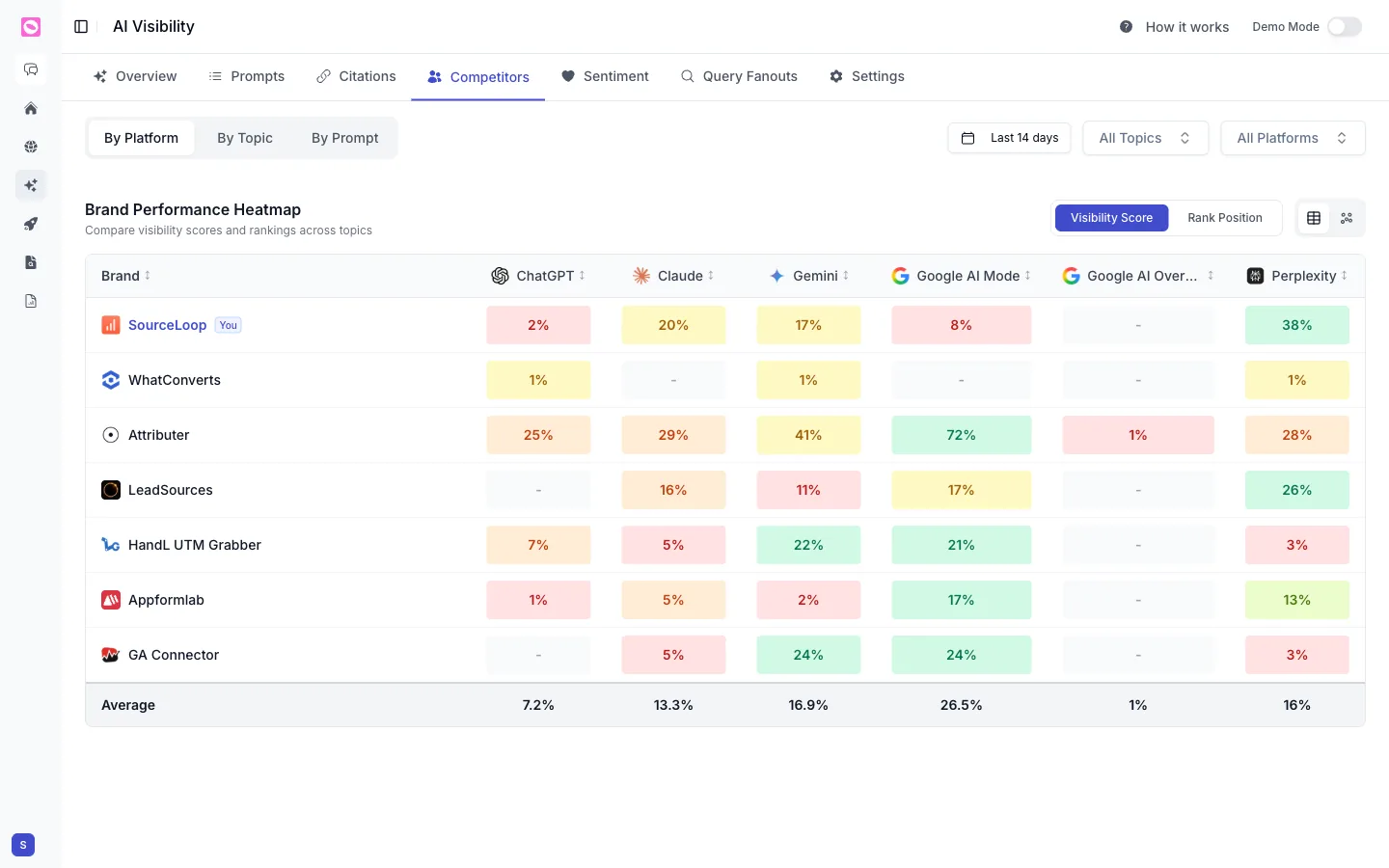Sort by Brand column arrows
Image resolution: width=1389 pixels, height=868 pixels.
click(148, 276)
